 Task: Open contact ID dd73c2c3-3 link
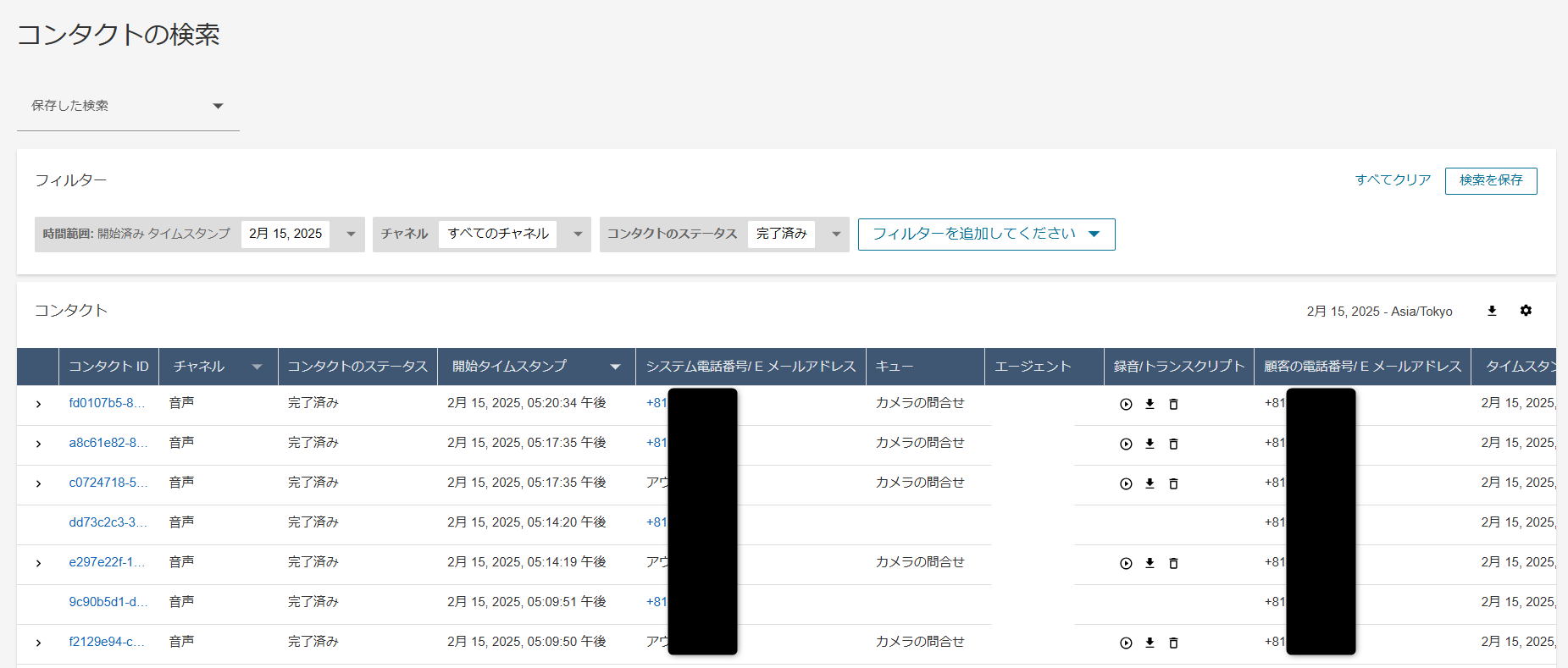pos(108,522)
